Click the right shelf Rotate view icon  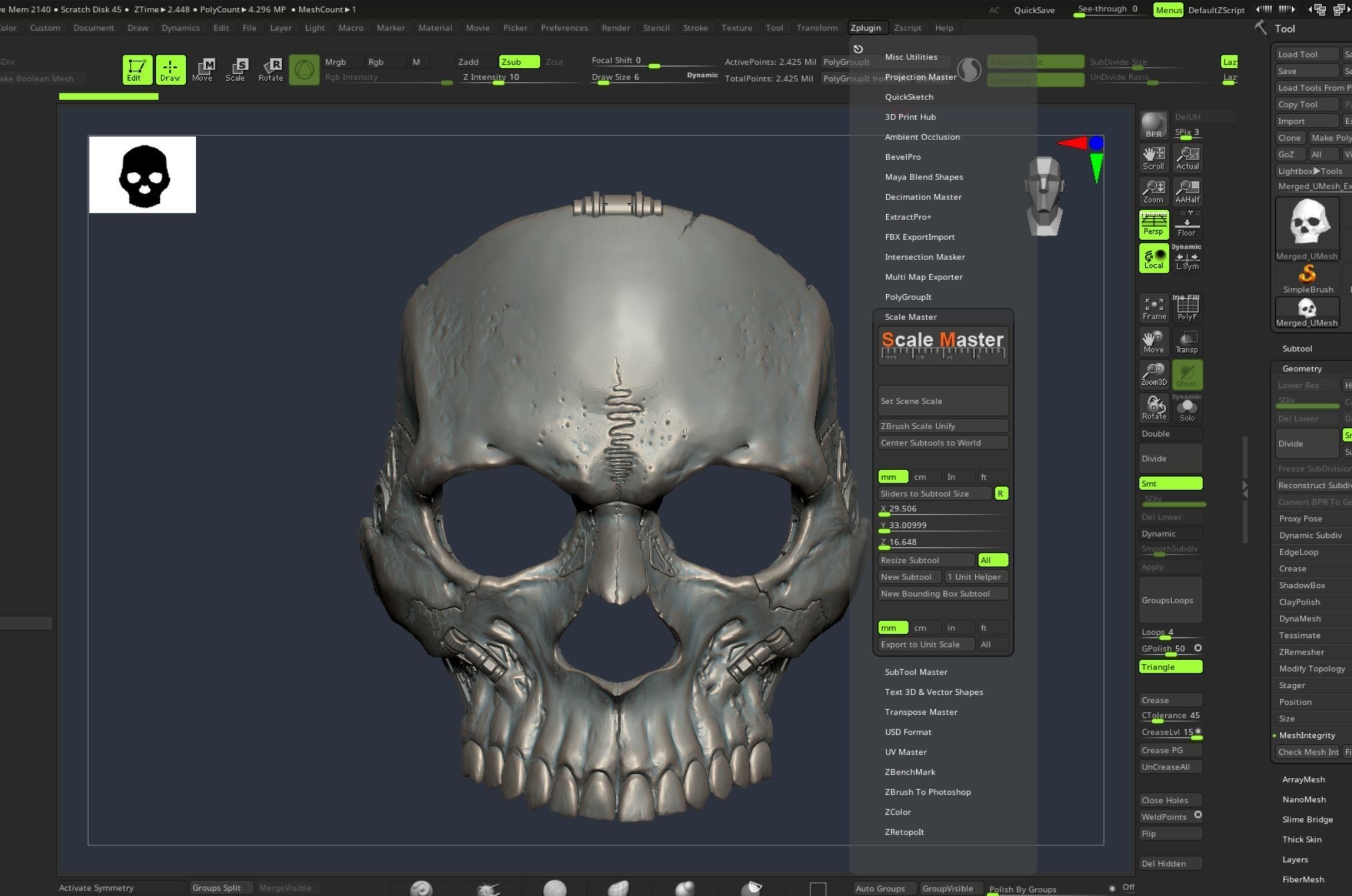tap(1153, 408)
